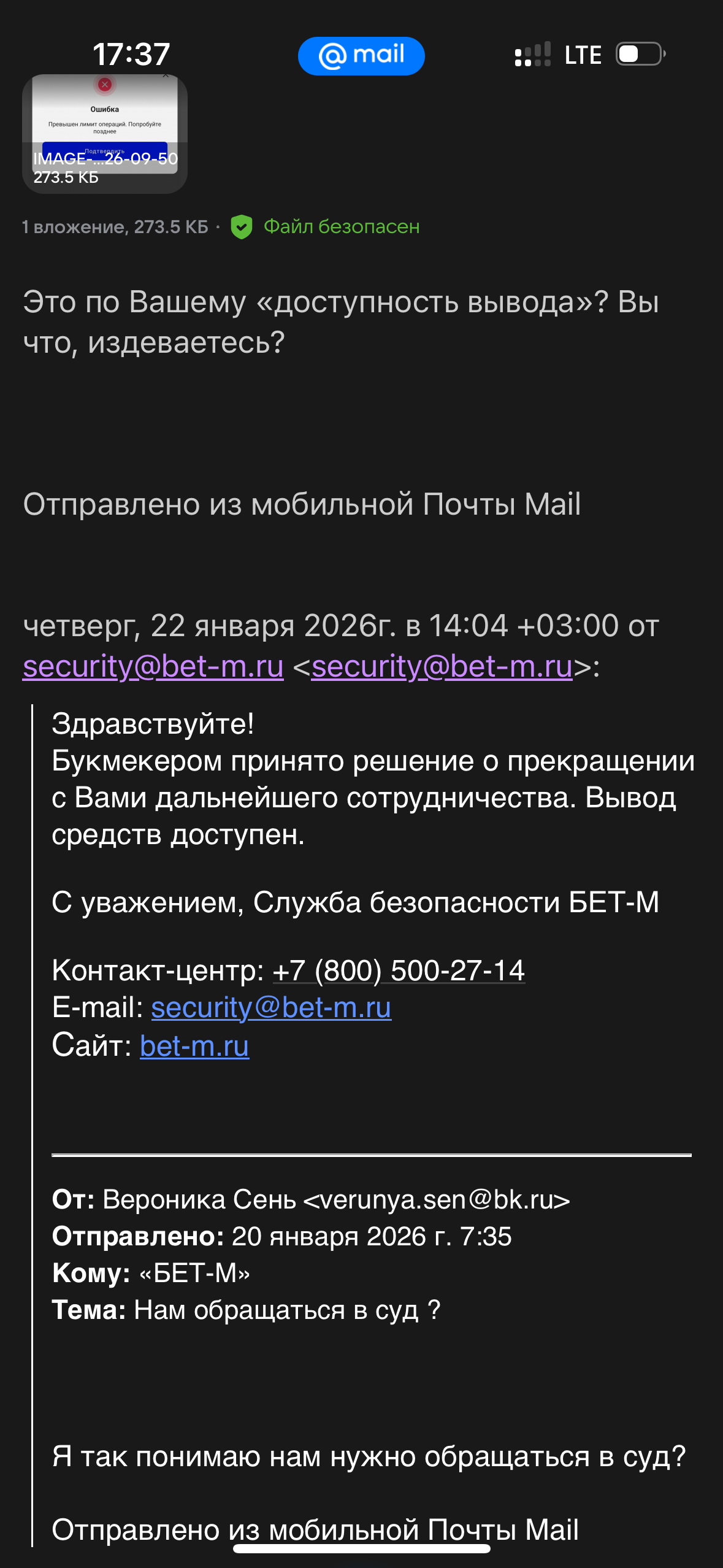
Task: Tap the "Здравствуйте!" greeting in quoted message
Action: [x=153, y=724]
